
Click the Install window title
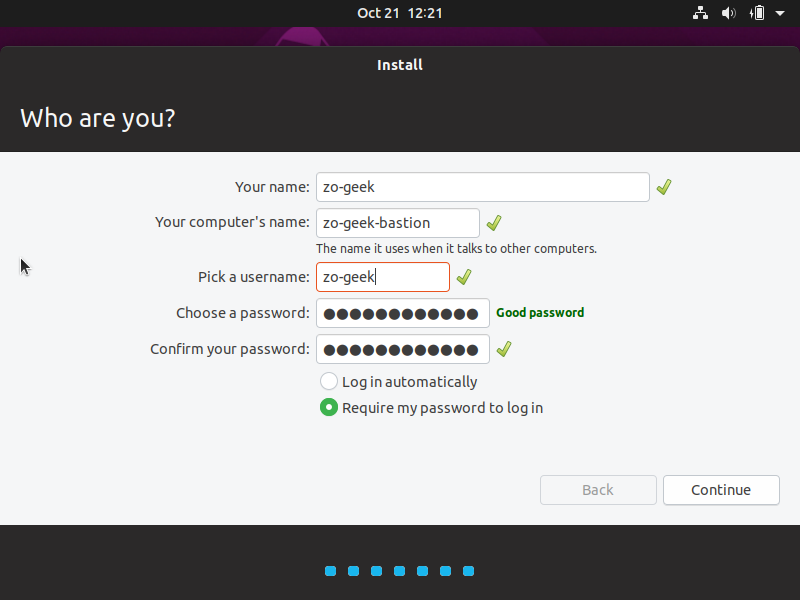[x=399, y=65]
